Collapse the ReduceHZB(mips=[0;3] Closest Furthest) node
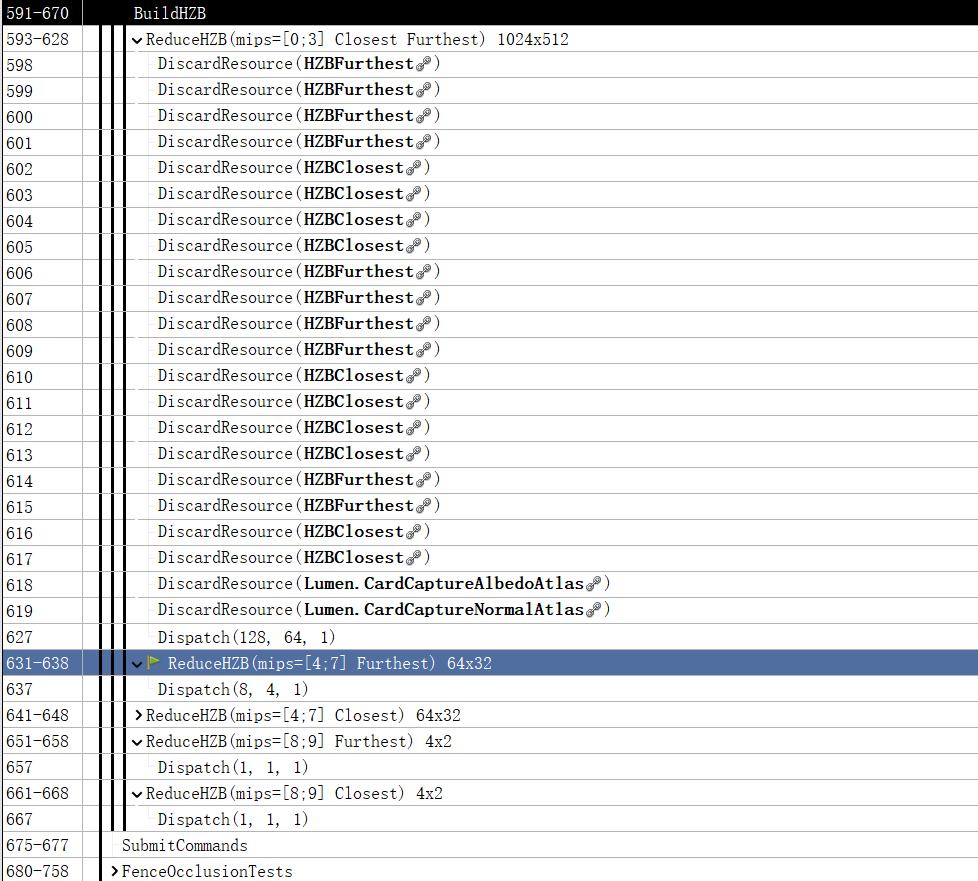 pyautogui.click(x=136, y=39)
